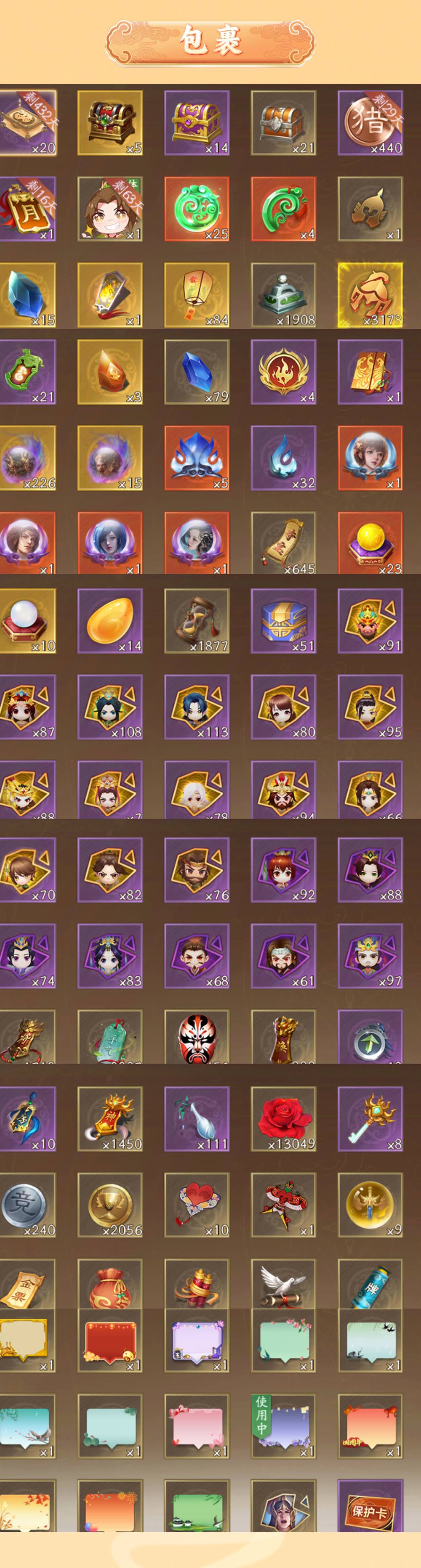Click the silver 竞 coin x240

(x=27, y=1205)
